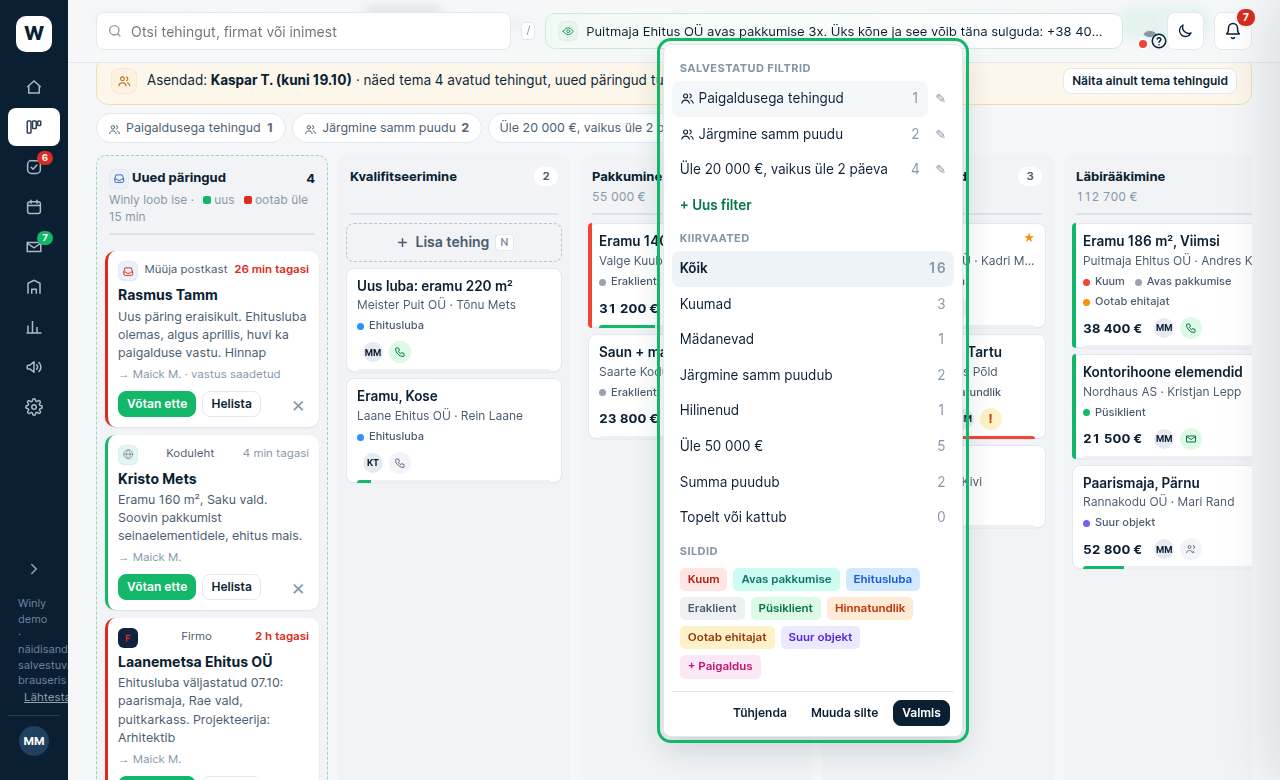Open the home icon in the sidebar

[34, 87]
